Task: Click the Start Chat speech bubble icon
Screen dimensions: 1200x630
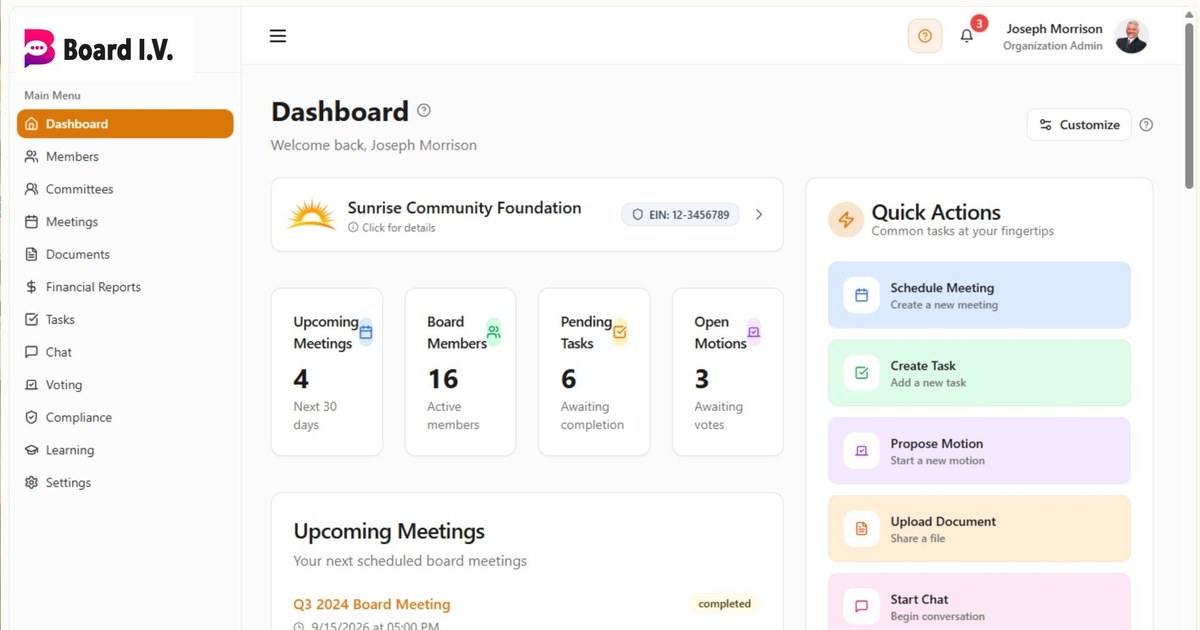Action: [x=861, y=606]
